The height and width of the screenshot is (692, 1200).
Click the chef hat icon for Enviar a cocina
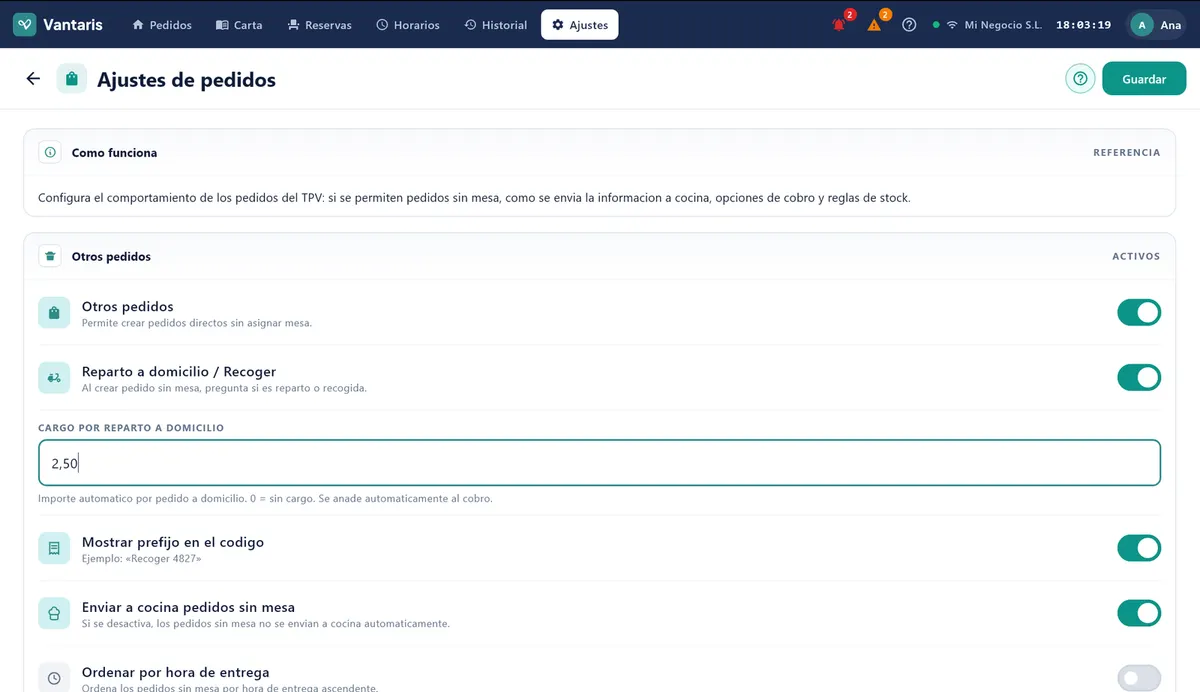tap(54, 613)
